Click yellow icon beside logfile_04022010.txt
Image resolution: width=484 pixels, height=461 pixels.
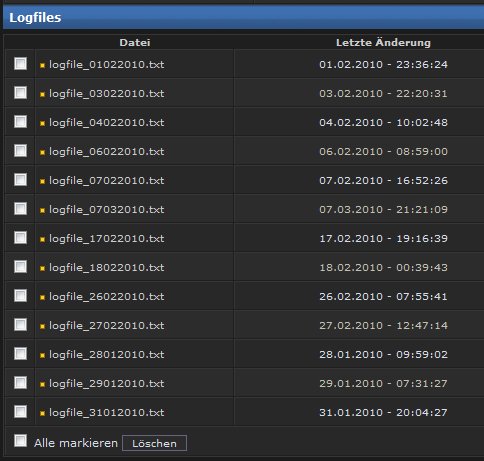pos(42,123)
